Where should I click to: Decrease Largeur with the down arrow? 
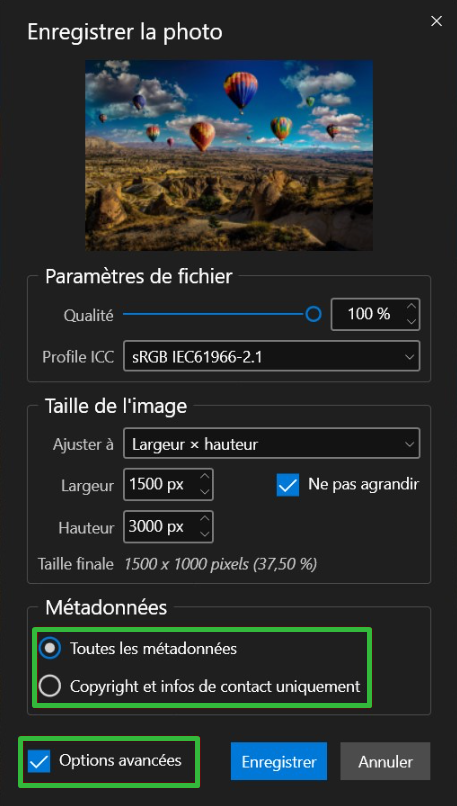click(x=204, y=491)
